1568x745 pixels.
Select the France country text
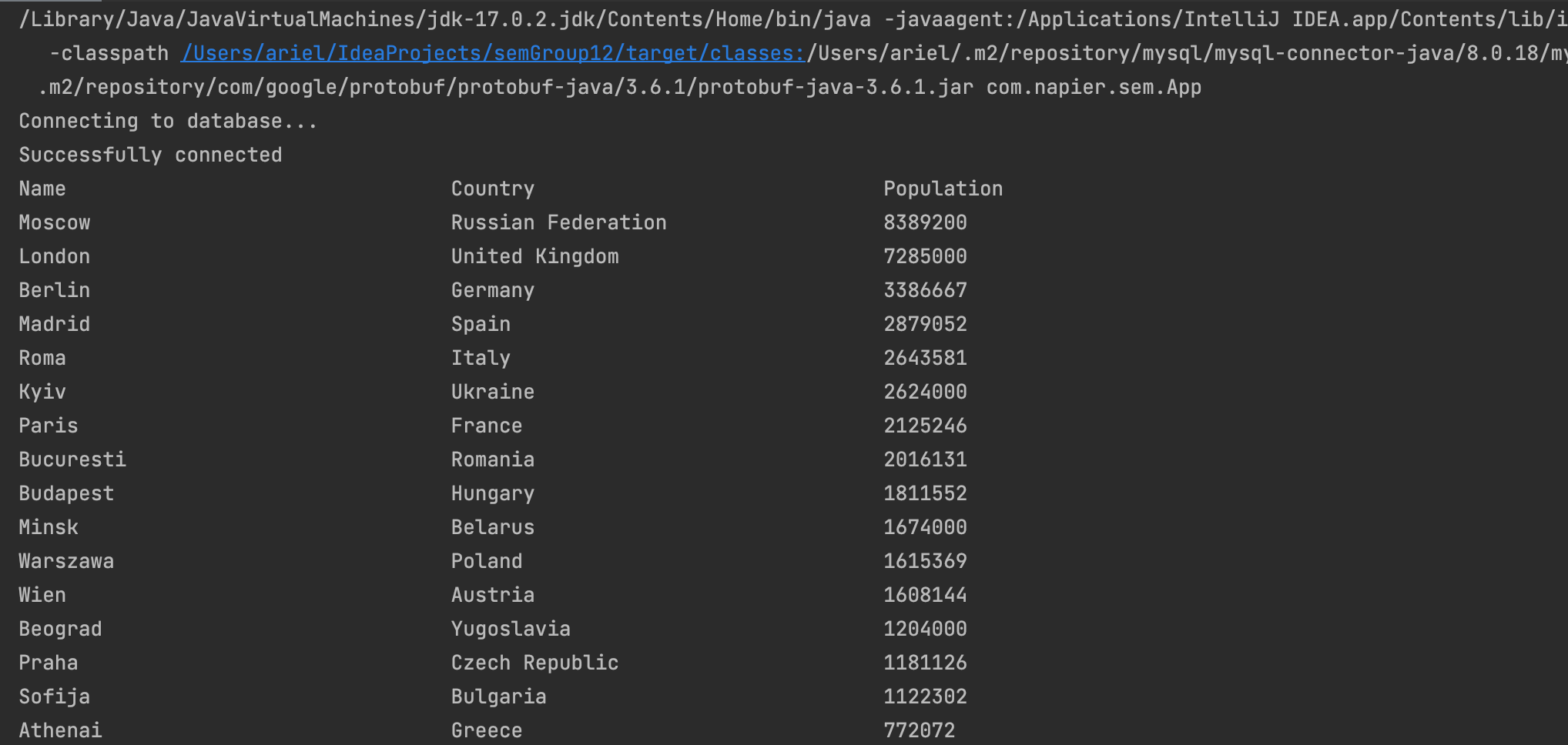487,426
